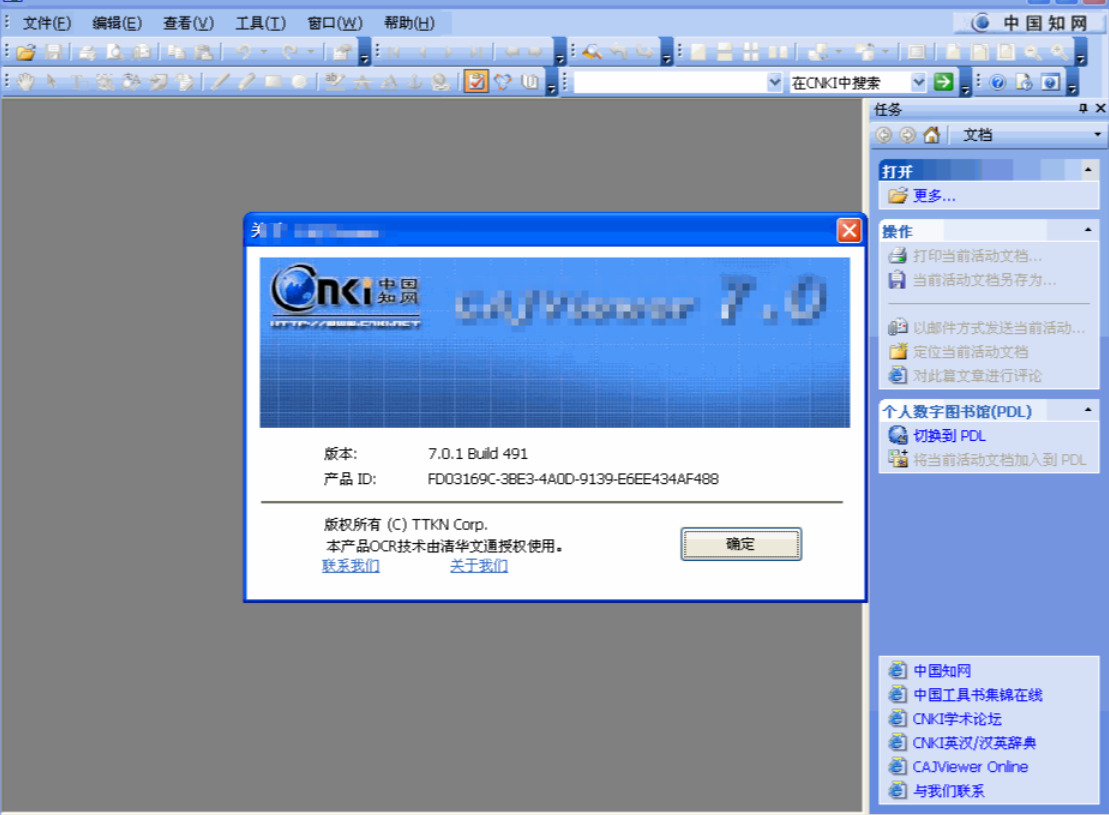Image resolution: width=1109 pixels, height=815 pixels.
Task: Open the blue Help question-mark icon
Action: pyautogui.click(x=998, y=83)
